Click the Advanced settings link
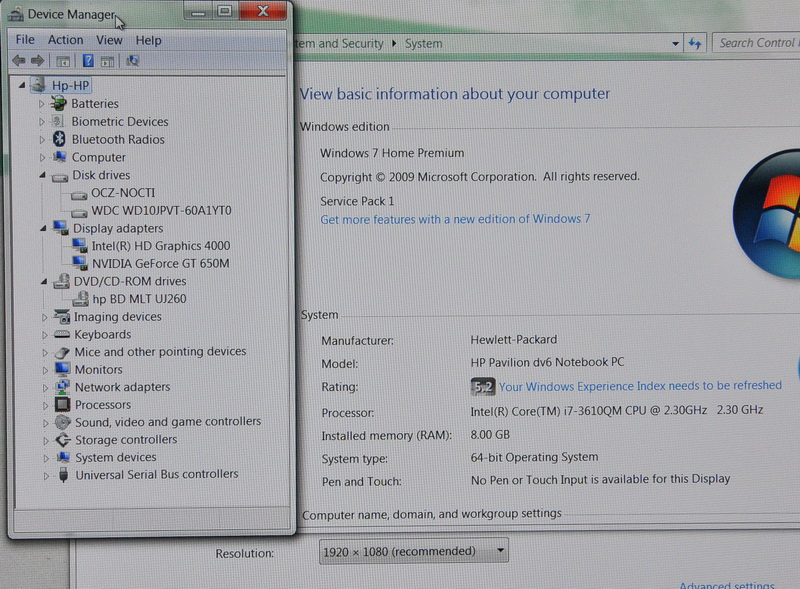 tap(727, 585)
